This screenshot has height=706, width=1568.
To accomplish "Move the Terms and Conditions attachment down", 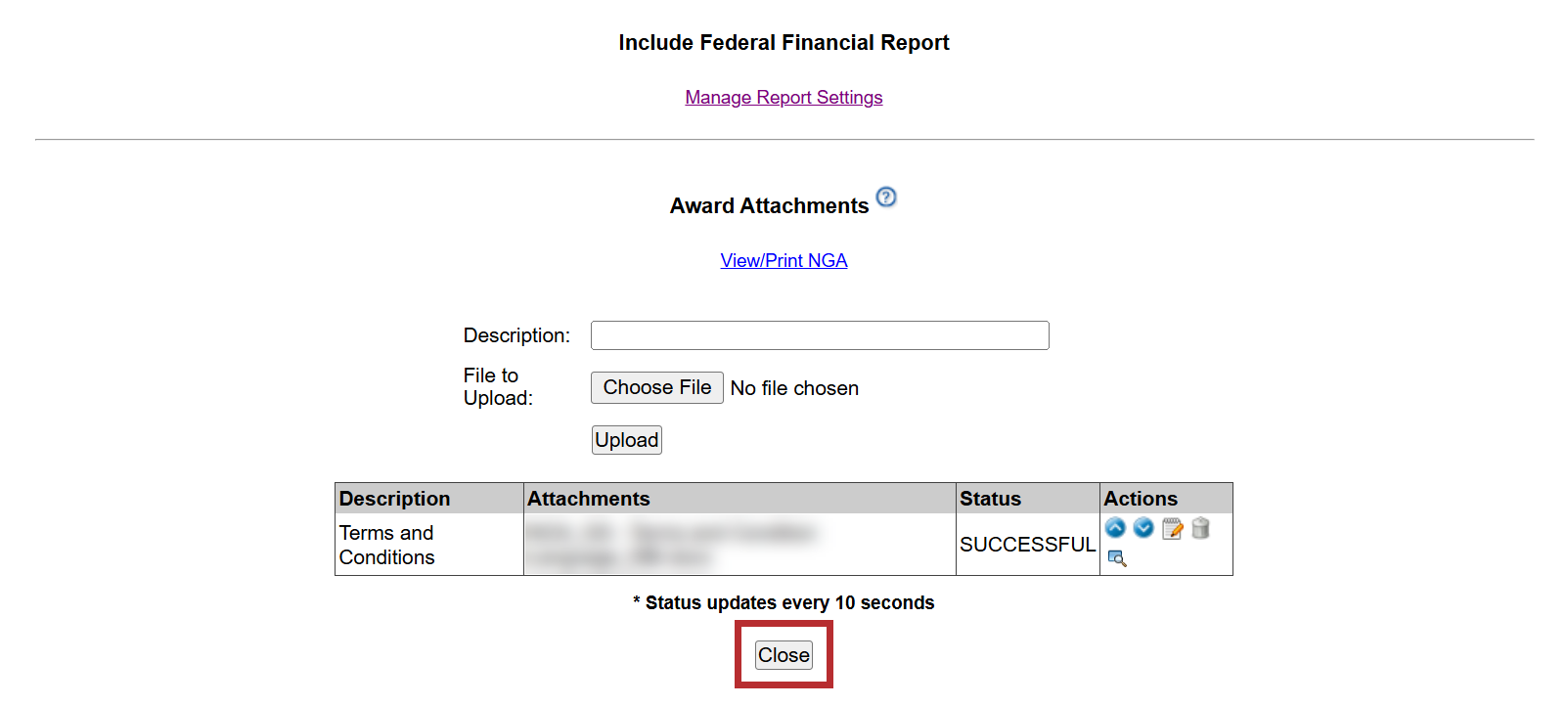I will (x=1143, y=528).
